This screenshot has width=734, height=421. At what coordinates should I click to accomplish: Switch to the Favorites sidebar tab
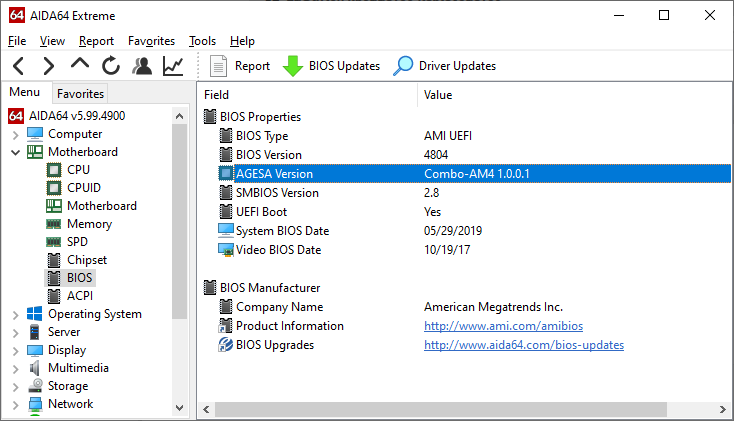[80, 94]
